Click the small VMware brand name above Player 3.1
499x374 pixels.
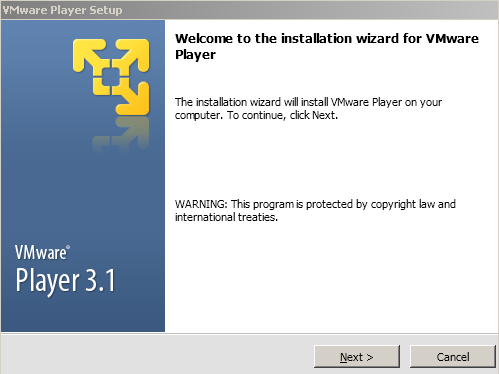coord(42,252)
